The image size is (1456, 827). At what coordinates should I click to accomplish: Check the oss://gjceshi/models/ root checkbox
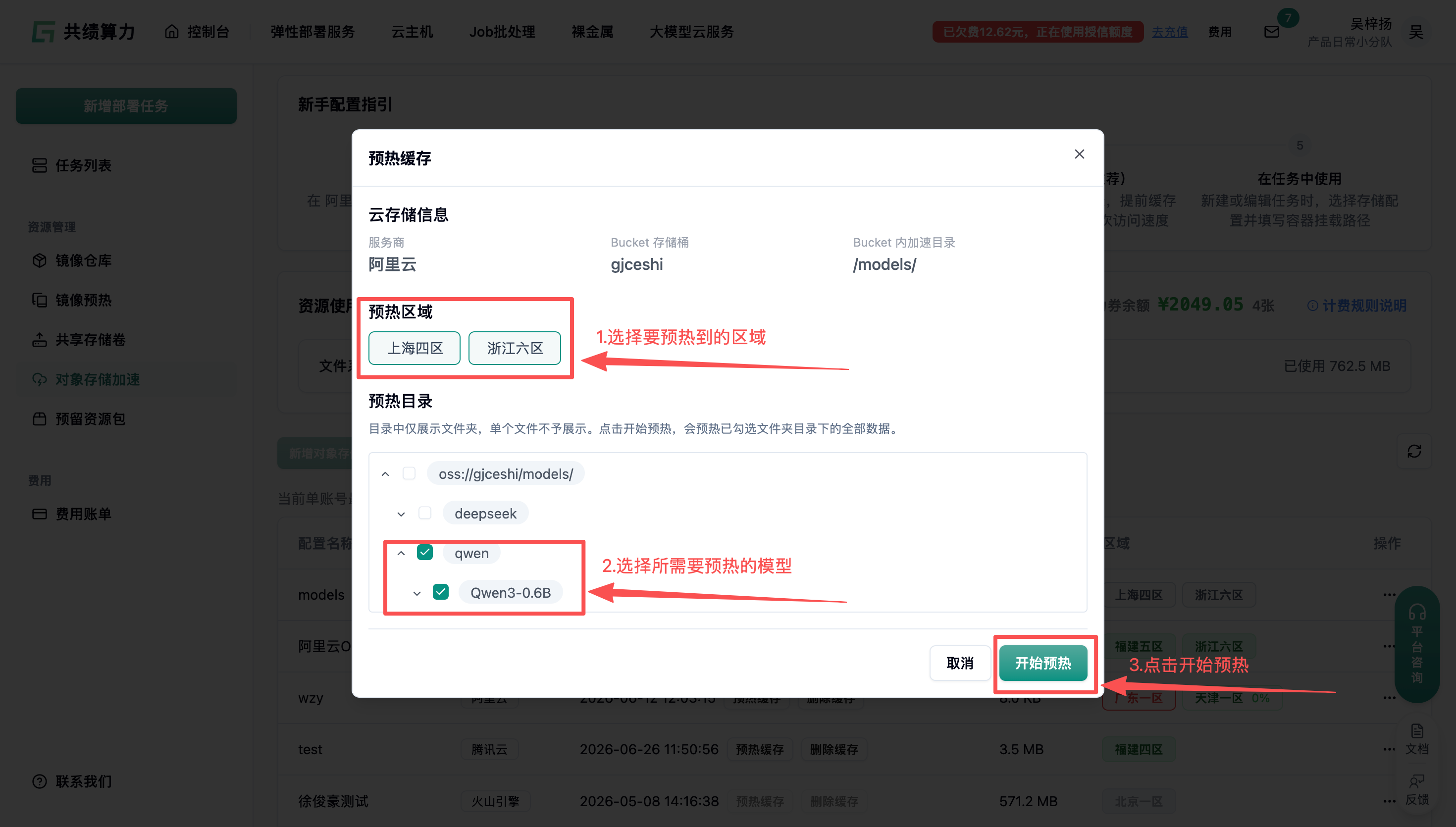pos(409,473)
